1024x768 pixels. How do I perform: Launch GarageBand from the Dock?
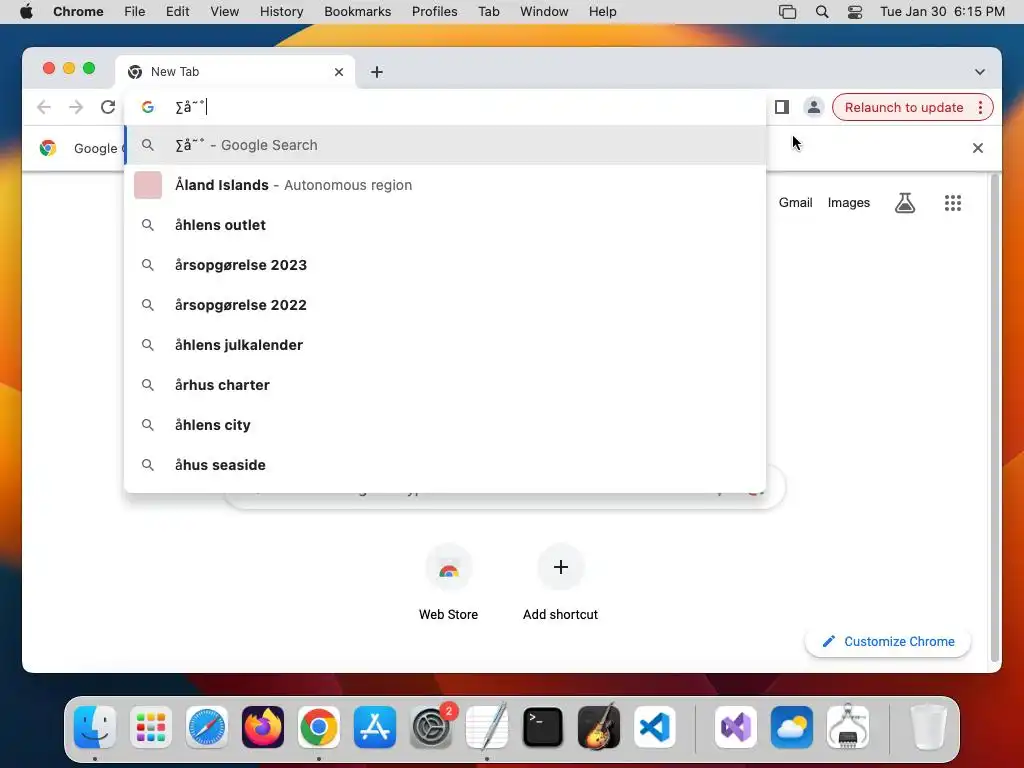pos(599,727)
